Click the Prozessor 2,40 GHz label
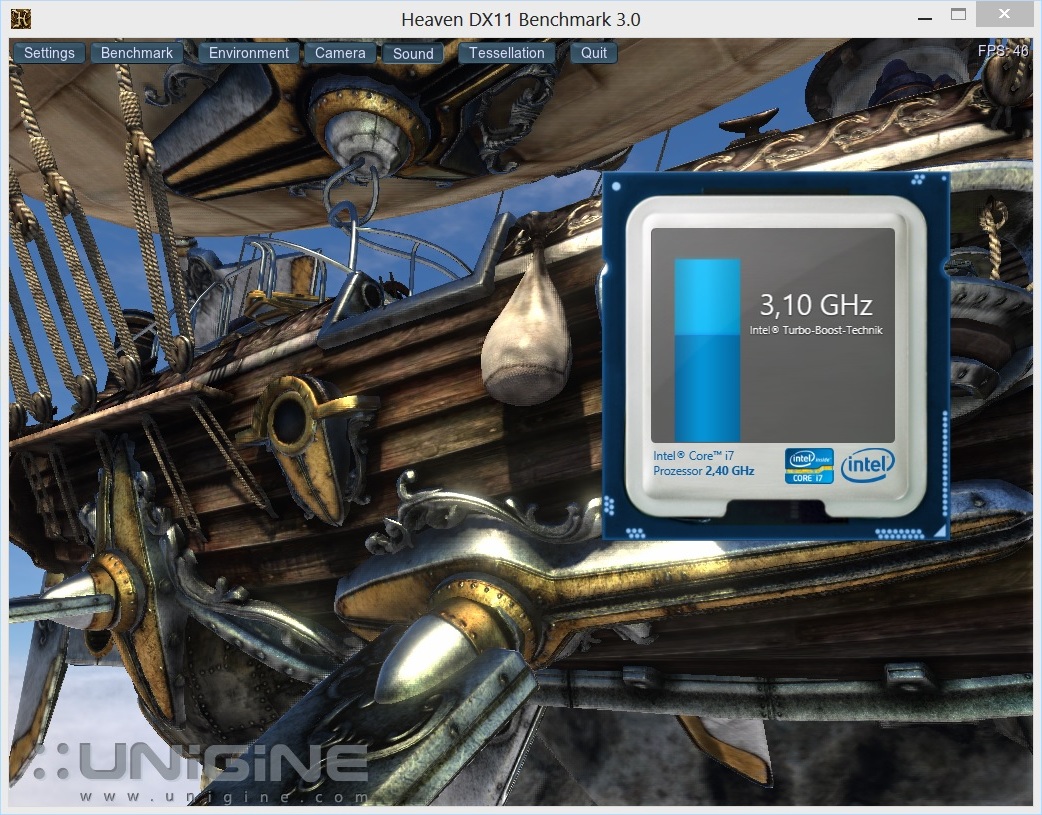The image size is (1042, 815). [x=703, y=471]
